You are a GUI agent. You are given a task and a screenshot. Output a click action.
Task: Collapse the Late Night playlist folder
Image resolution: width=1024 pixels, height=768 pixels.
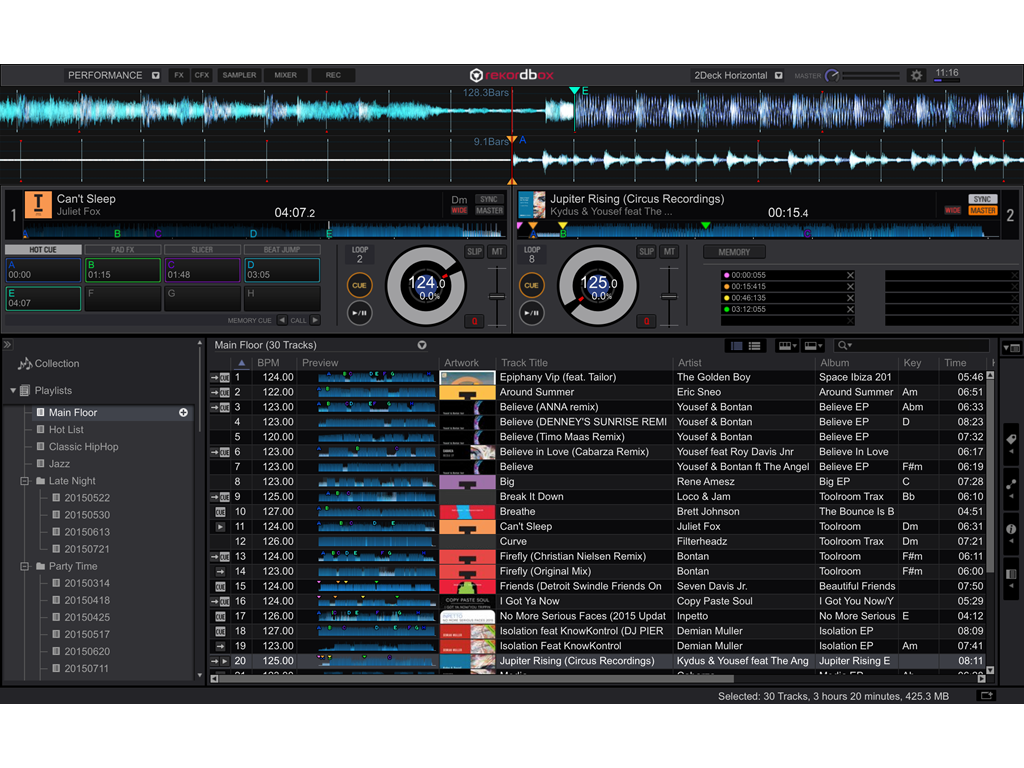tap(26, 481)
